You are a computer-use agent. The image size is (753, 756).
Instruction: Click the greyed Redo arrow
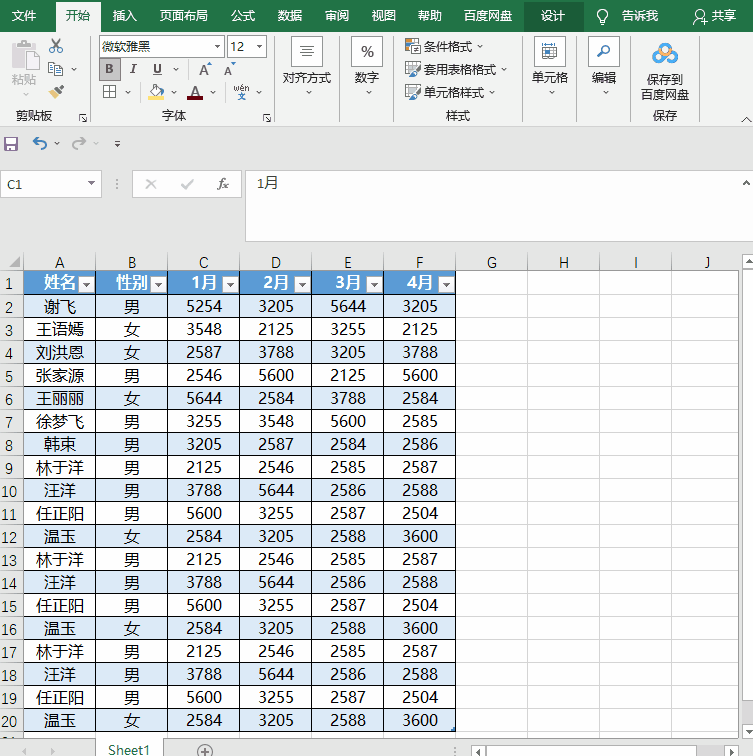point(79,143)
